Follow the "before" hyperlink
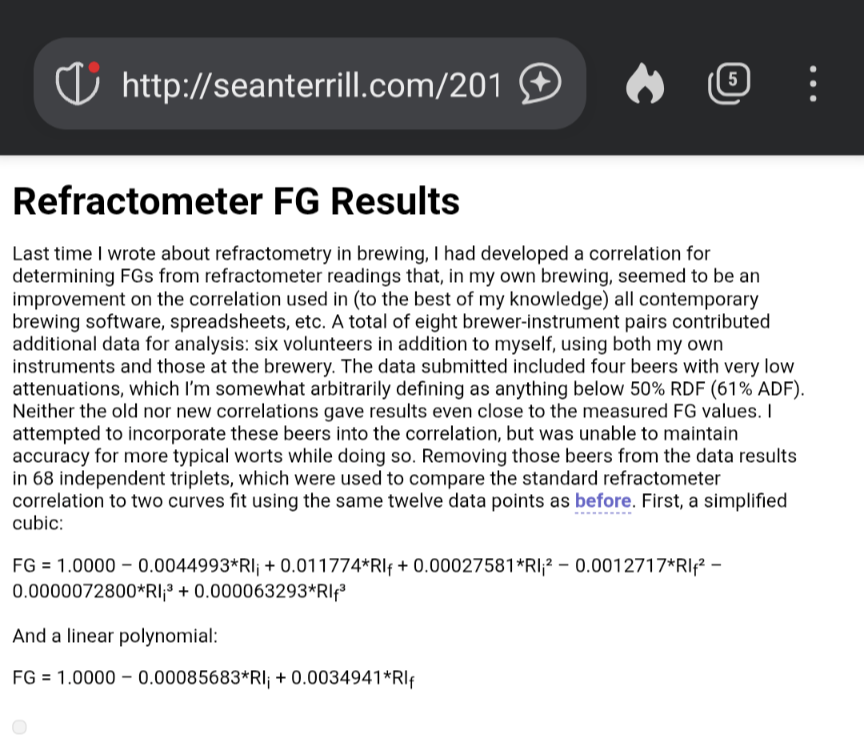 pos(603,501)
